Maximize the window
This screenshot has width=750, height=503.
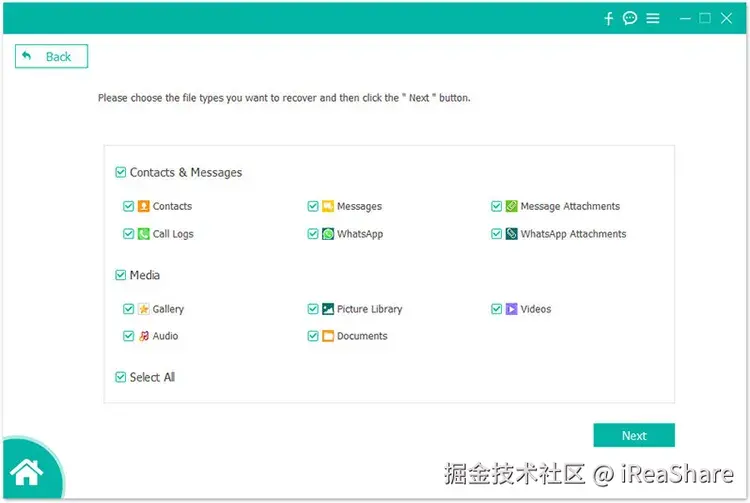pyautogui.click(x=705, y=18)
